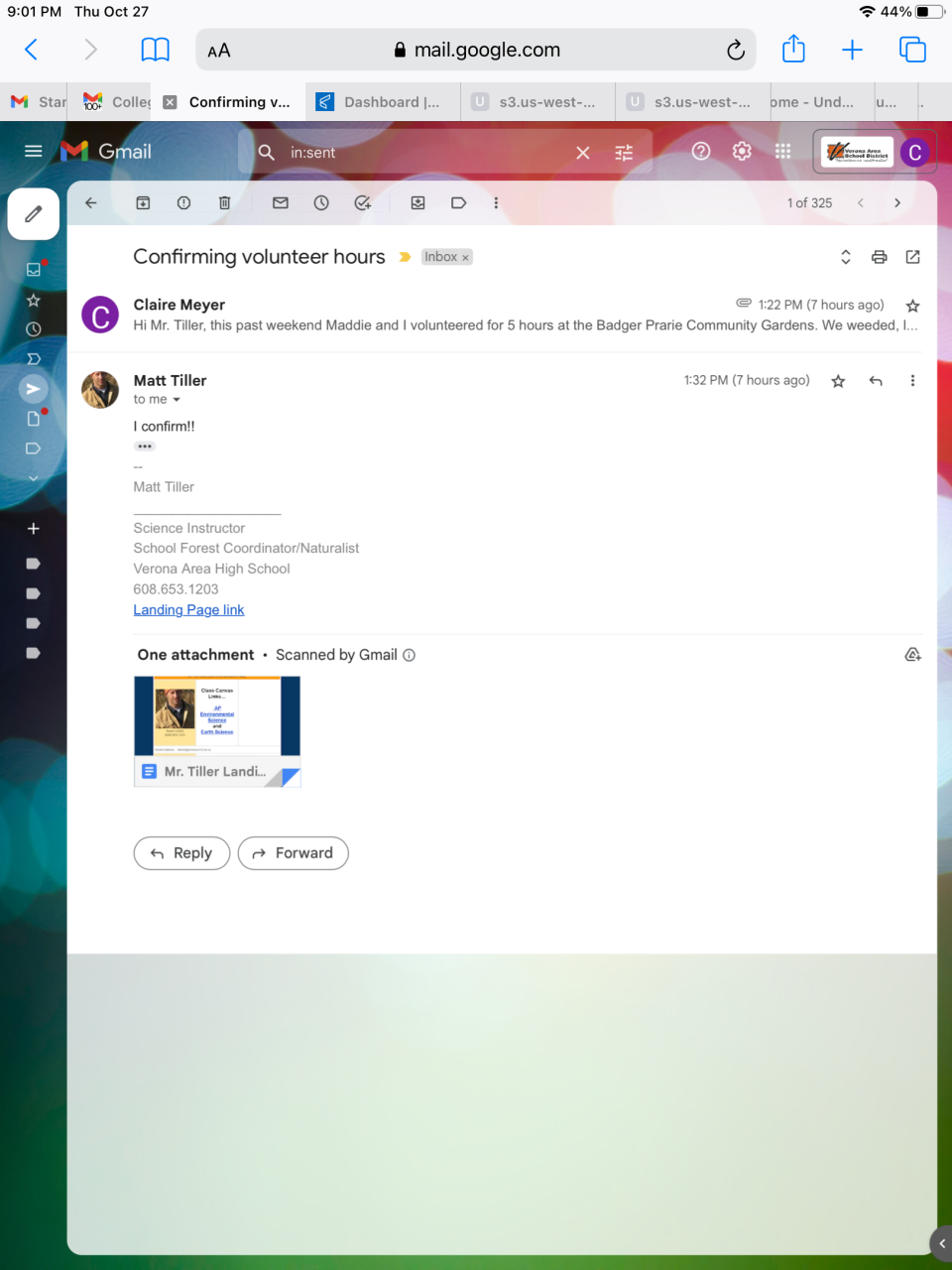Open the Safari share sheet

(x=793, y=49)
